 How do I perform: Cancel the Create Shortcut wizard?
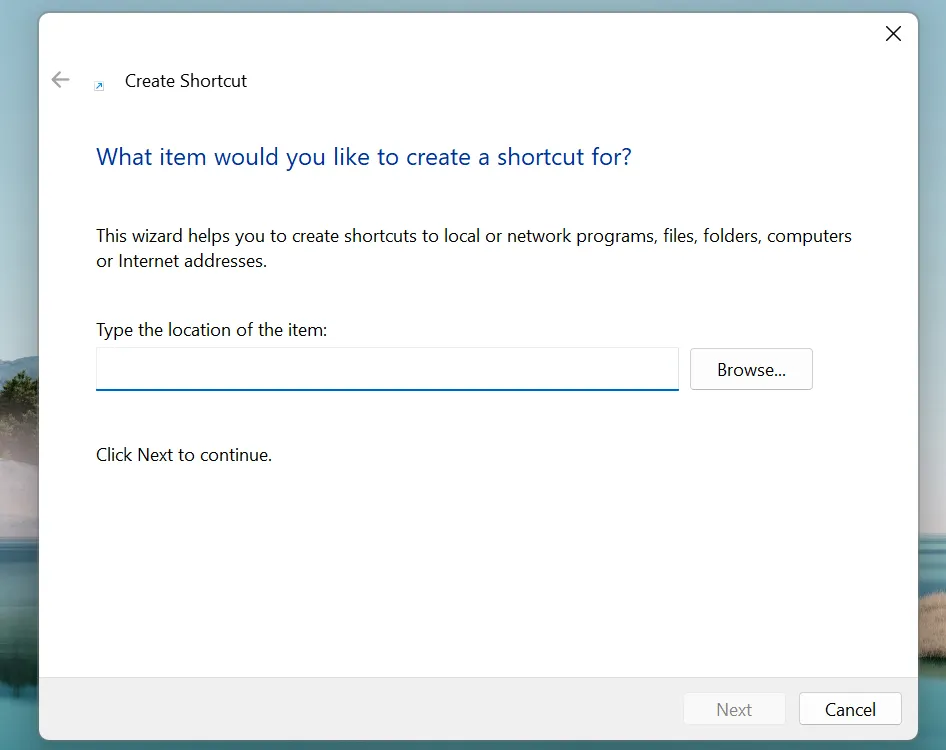(x=850, y=709)
